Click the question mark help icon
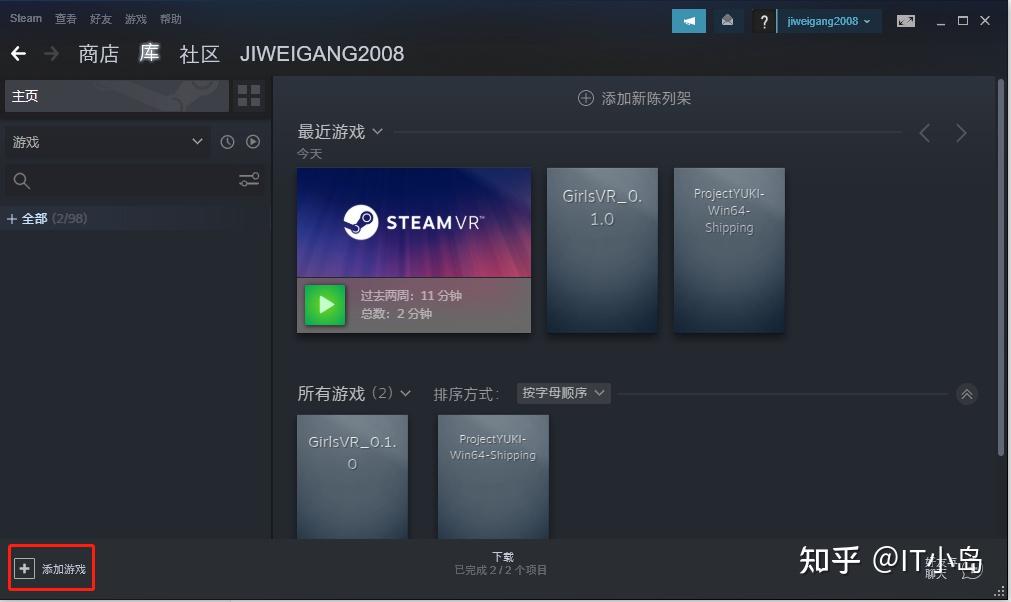1011x602 pixels. [x=764, y=21]
